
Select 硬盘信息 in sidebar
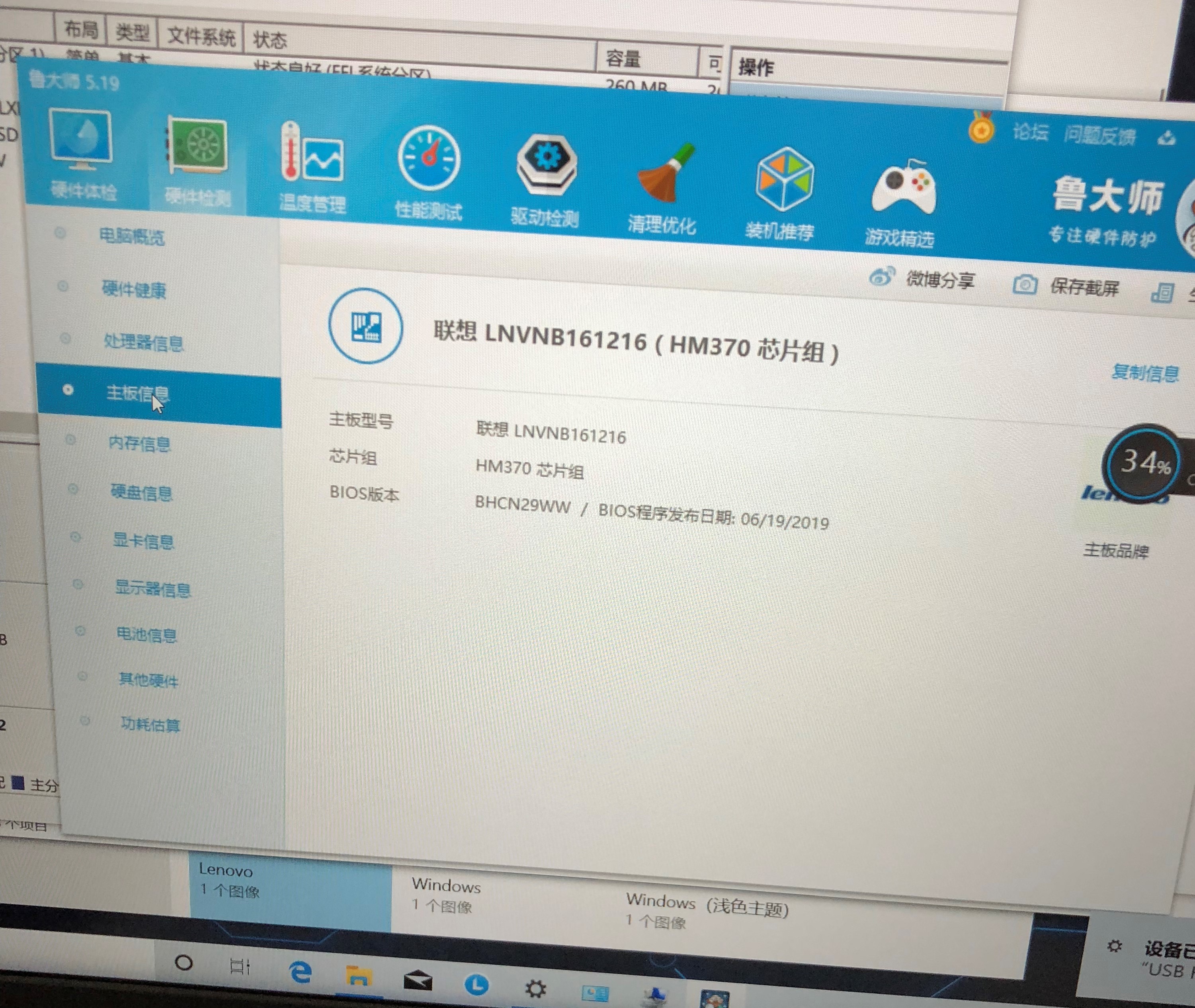141,493
